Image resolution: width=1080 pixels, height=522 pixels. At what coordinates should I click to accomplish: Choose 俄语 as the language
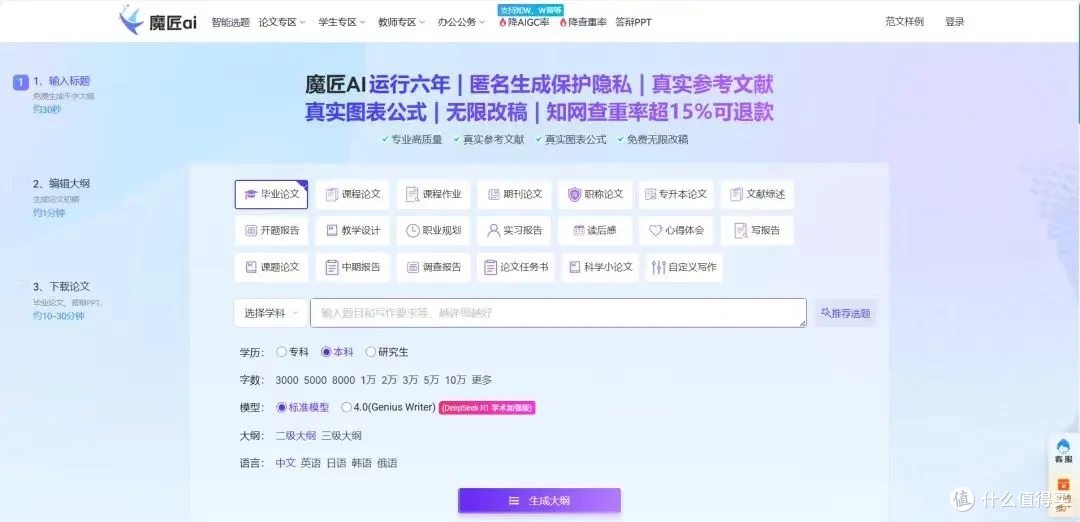pyautogui.click(x=387, y=463)
